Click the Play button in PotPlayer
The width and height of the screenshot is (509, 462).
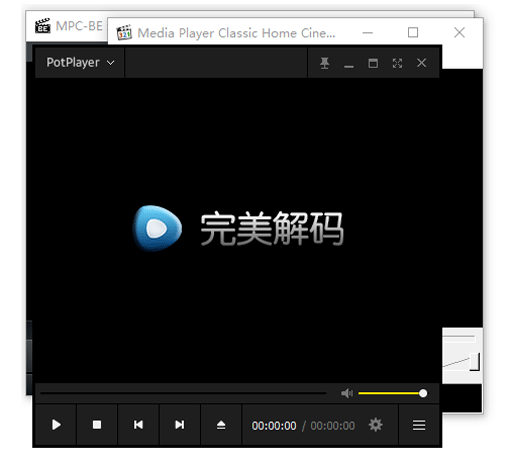pyautogui.click(x=56, y=425)
